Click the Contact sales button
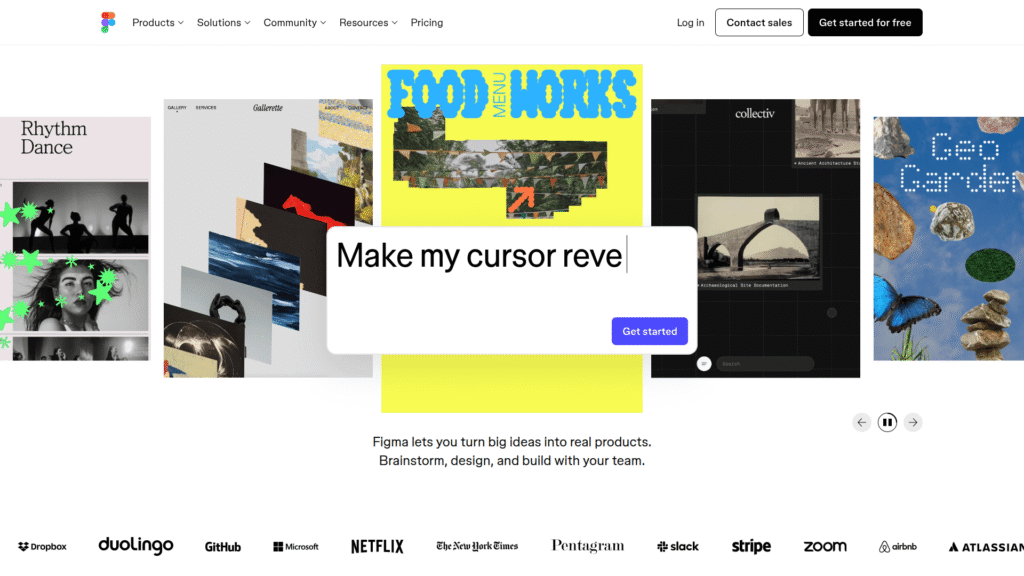The height and width of the screenshot is (576, 1024). click(759, 22)
